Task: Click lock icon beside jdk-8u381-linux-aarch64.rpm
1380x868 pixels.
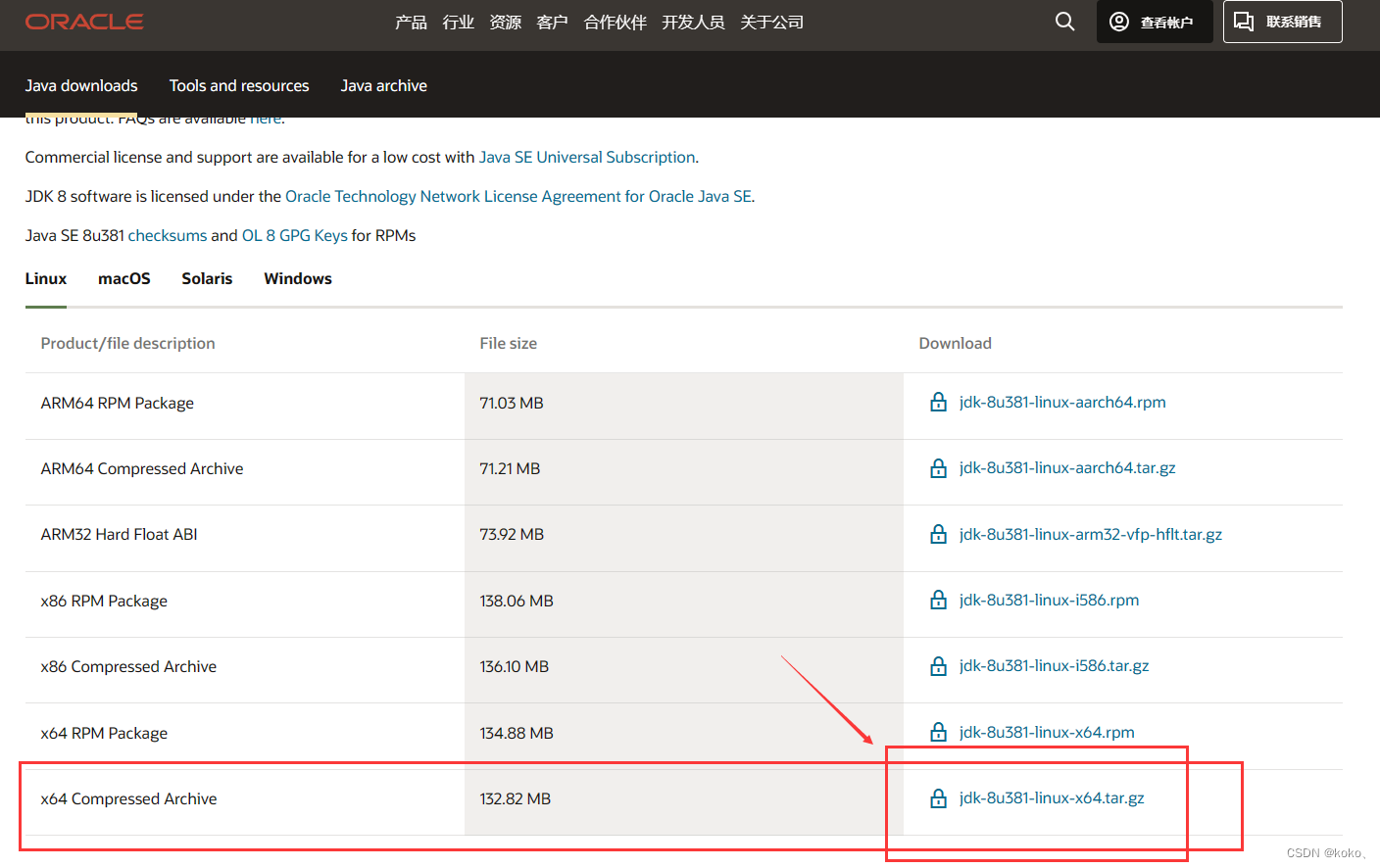Action: pyautogui.click(x=938, y=402)
